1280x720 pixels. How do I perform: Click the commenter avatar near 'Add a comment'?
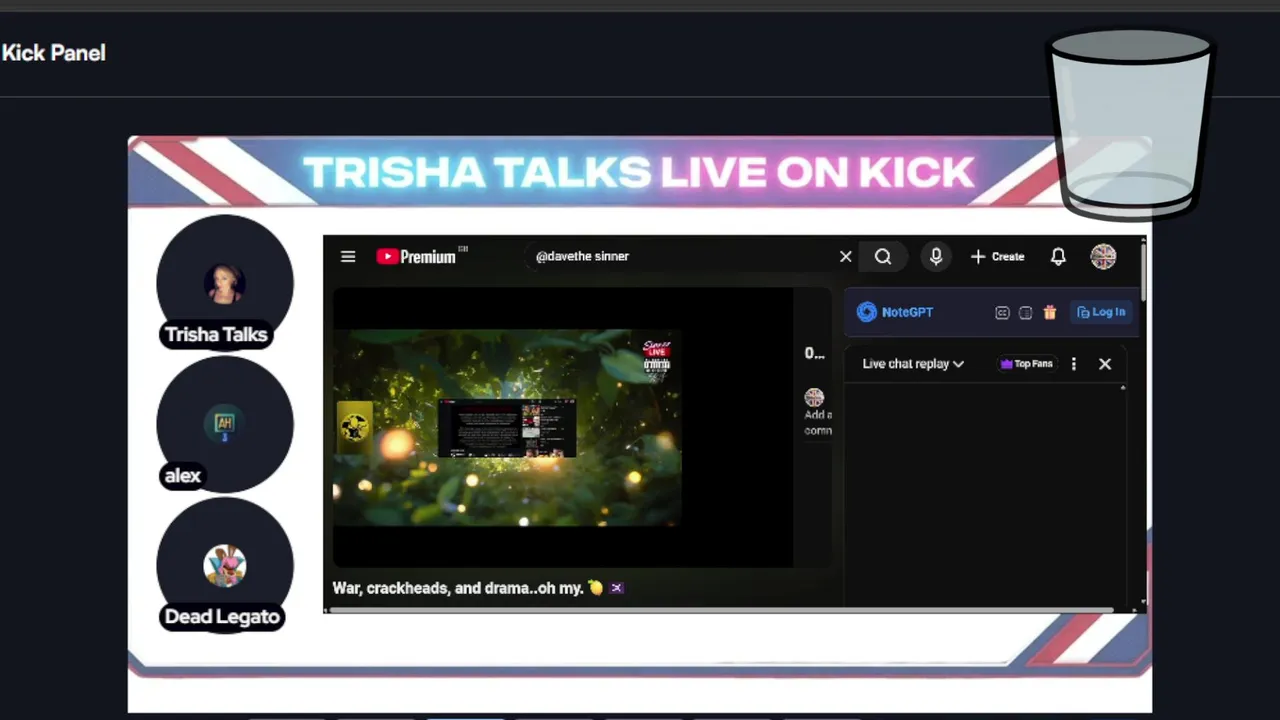[x=814, y=398]
